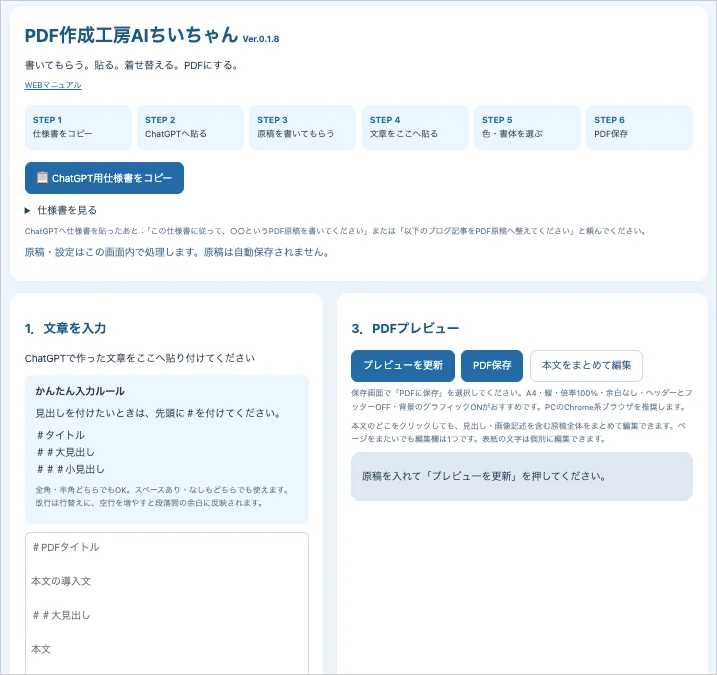Click the かんたん入力ルール heading
Screen dimensions: 717x675
pyautogui.click(x=80, y=391)
